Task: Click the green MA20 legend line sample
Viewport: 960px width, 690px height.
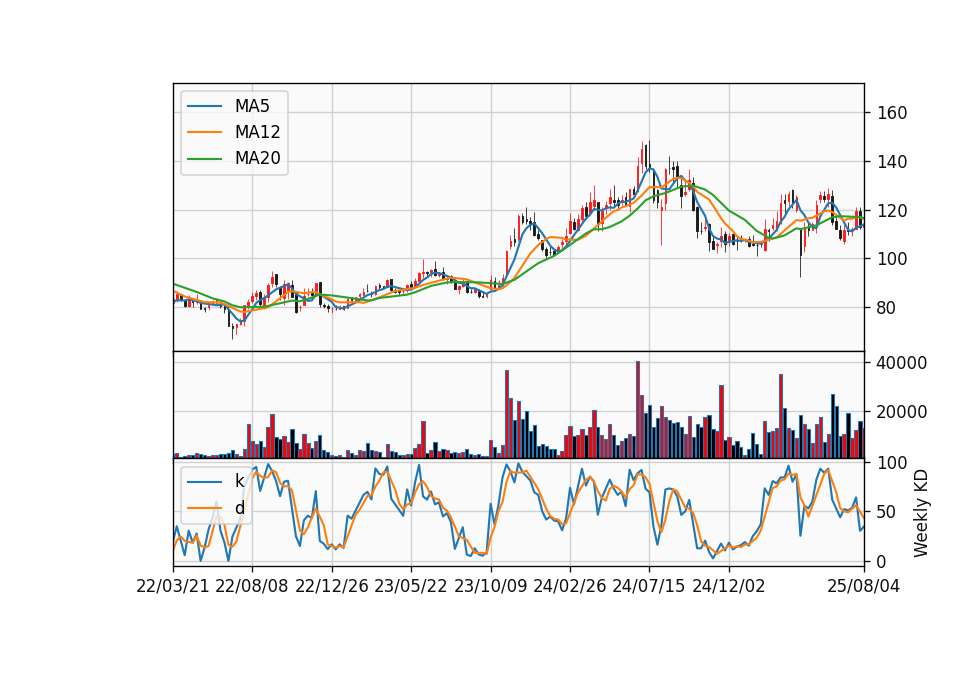Action: point(204,159)
